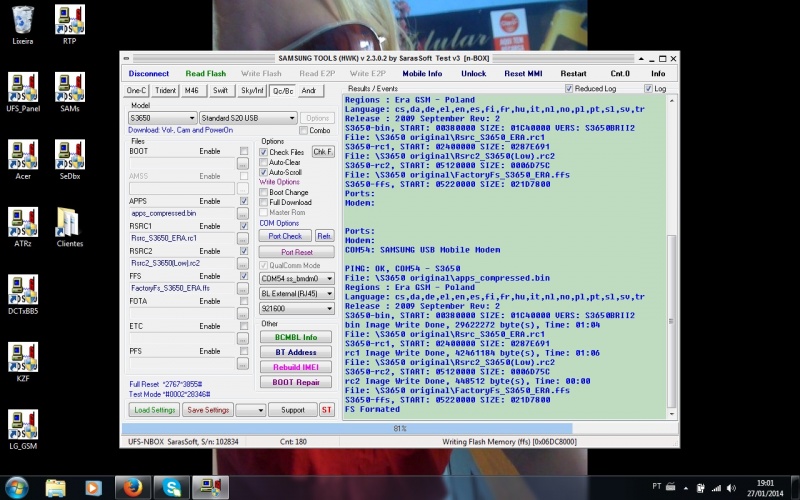Click the BOOT Repair button

(x=296, y=382)
